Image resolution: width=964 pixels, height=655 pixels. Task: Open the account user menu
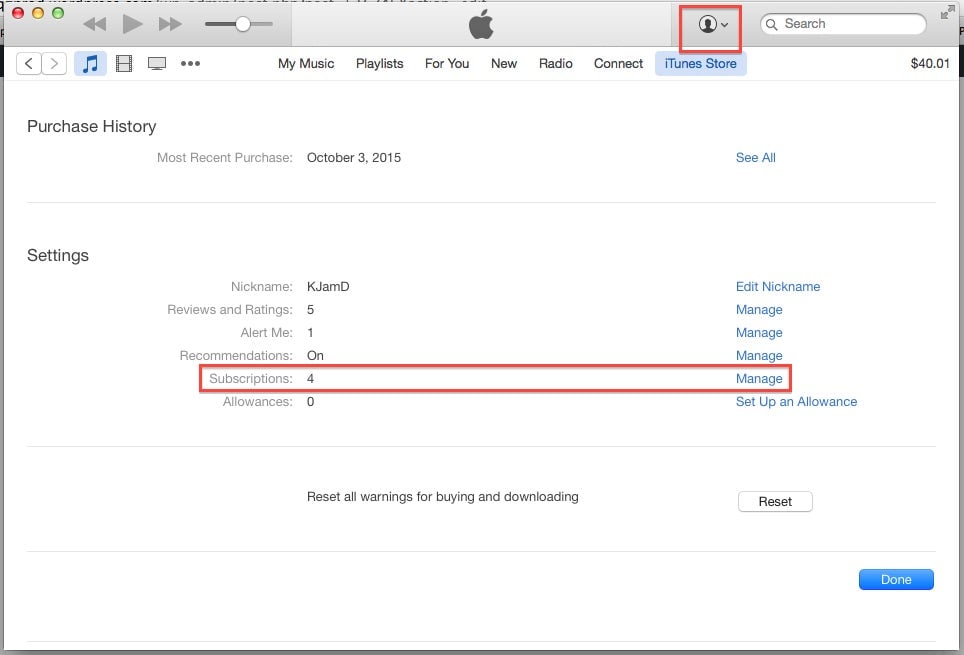(712, 25)
